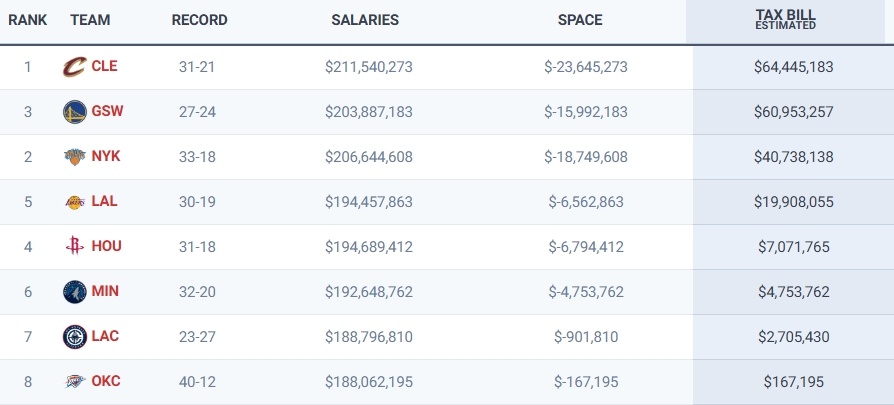Click the Los Angeles Lakers logo
This screenshot has width=894, height=405.
(74, 202)
